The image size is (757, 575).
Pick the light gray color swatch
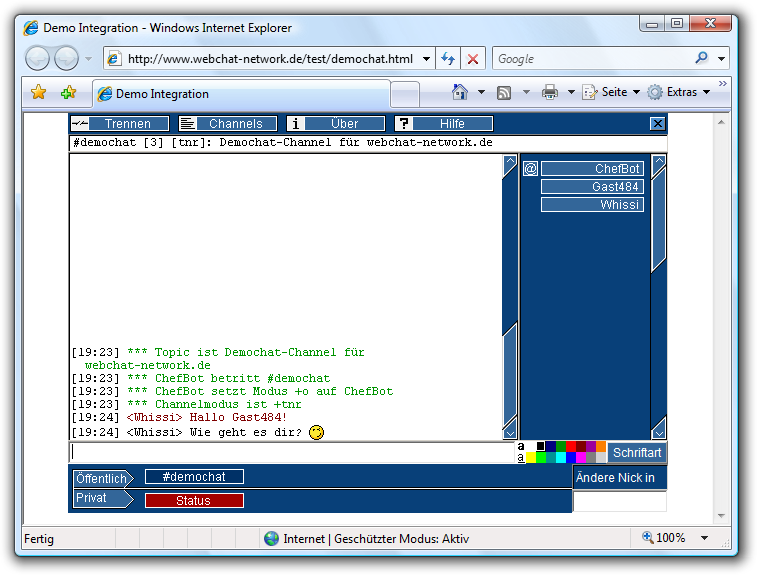click(x=601, y=457)
